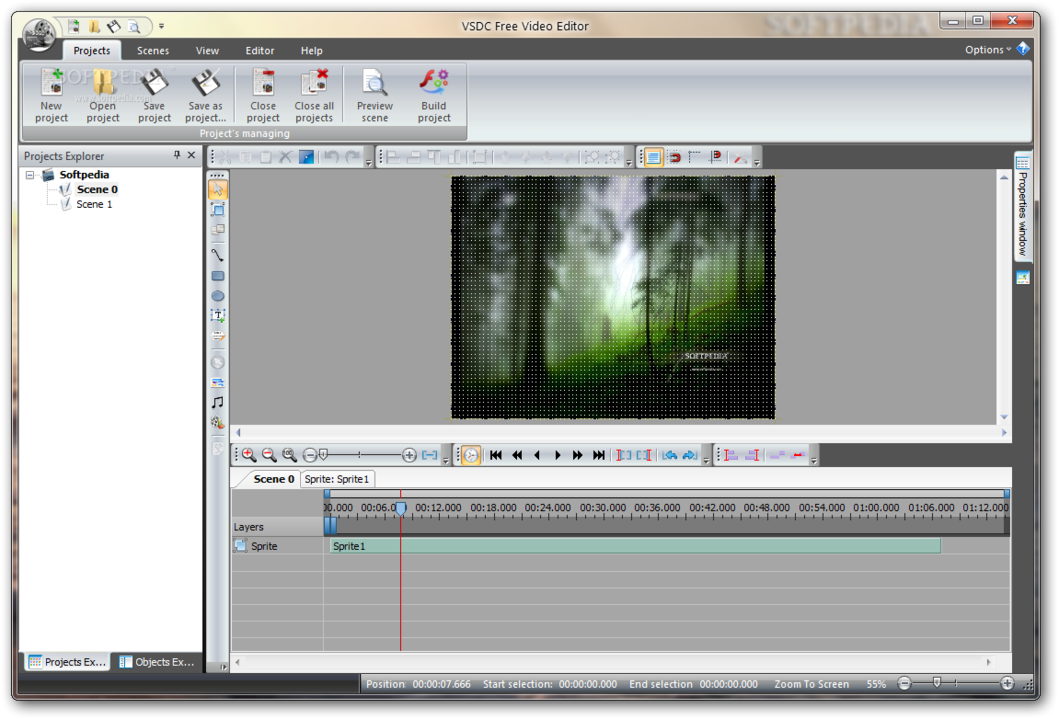1059x719 pixels.
Task: Click the status bar zoom slider handle
Action: pos(937,683)
